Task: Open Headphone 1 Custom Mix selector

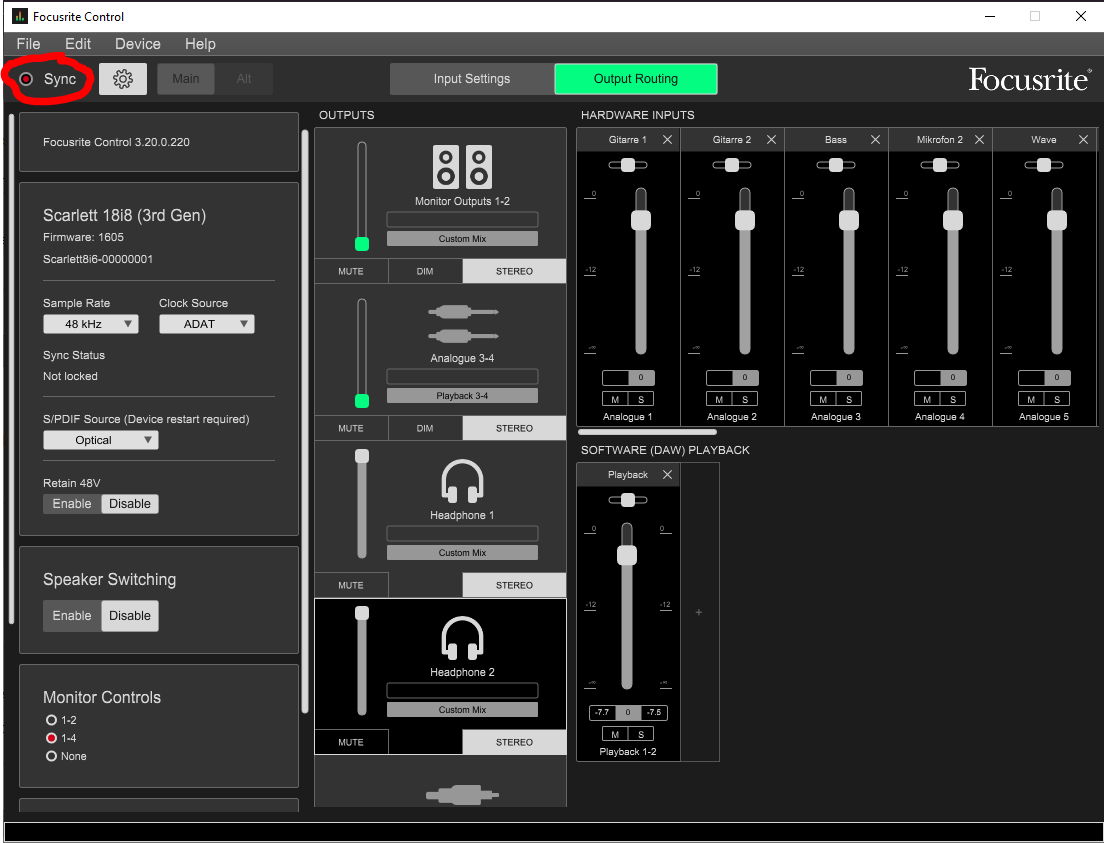Action: [463, 553]
